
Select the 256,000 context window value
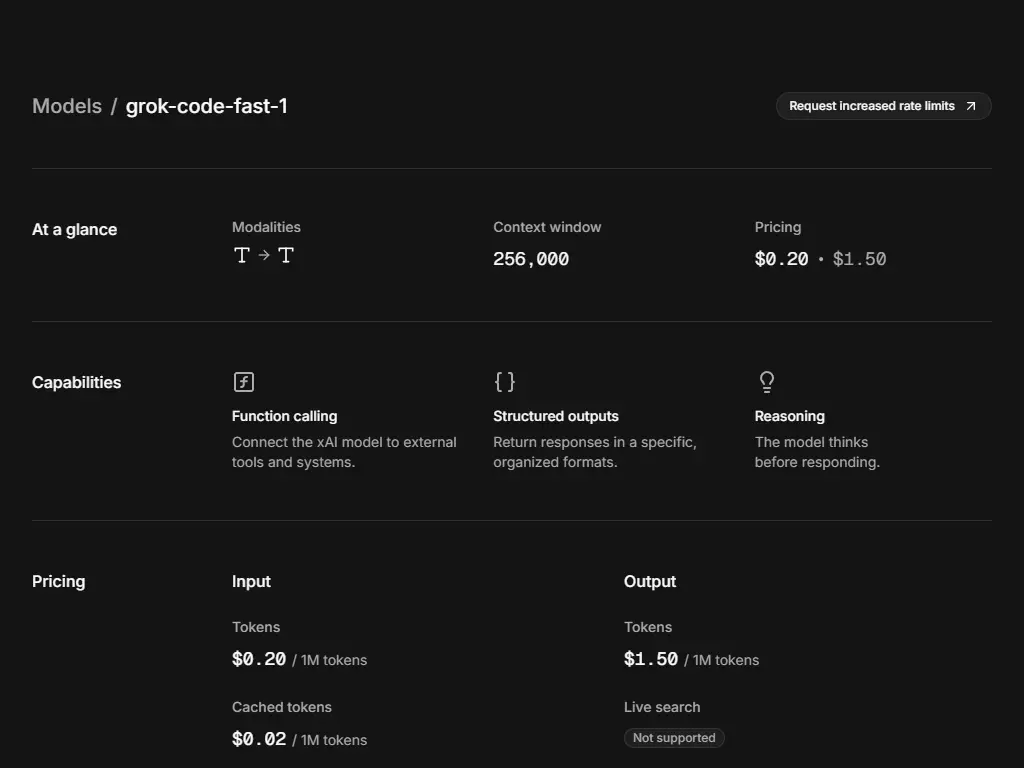(531, 259)
